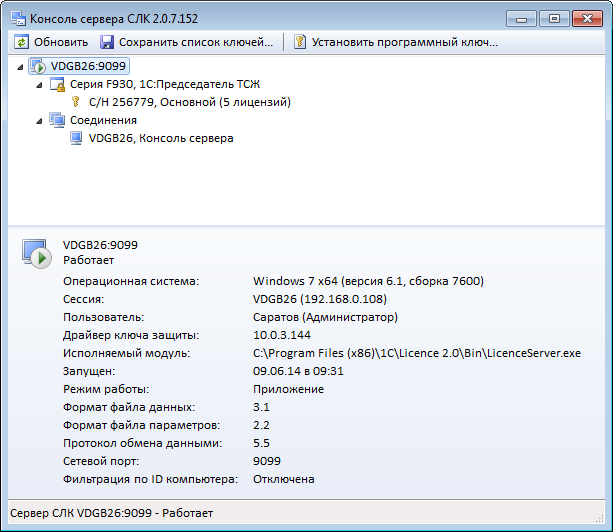Click the large running server icon in details pane
This screenshot has width=613, height=532.
tap(37, 254)
